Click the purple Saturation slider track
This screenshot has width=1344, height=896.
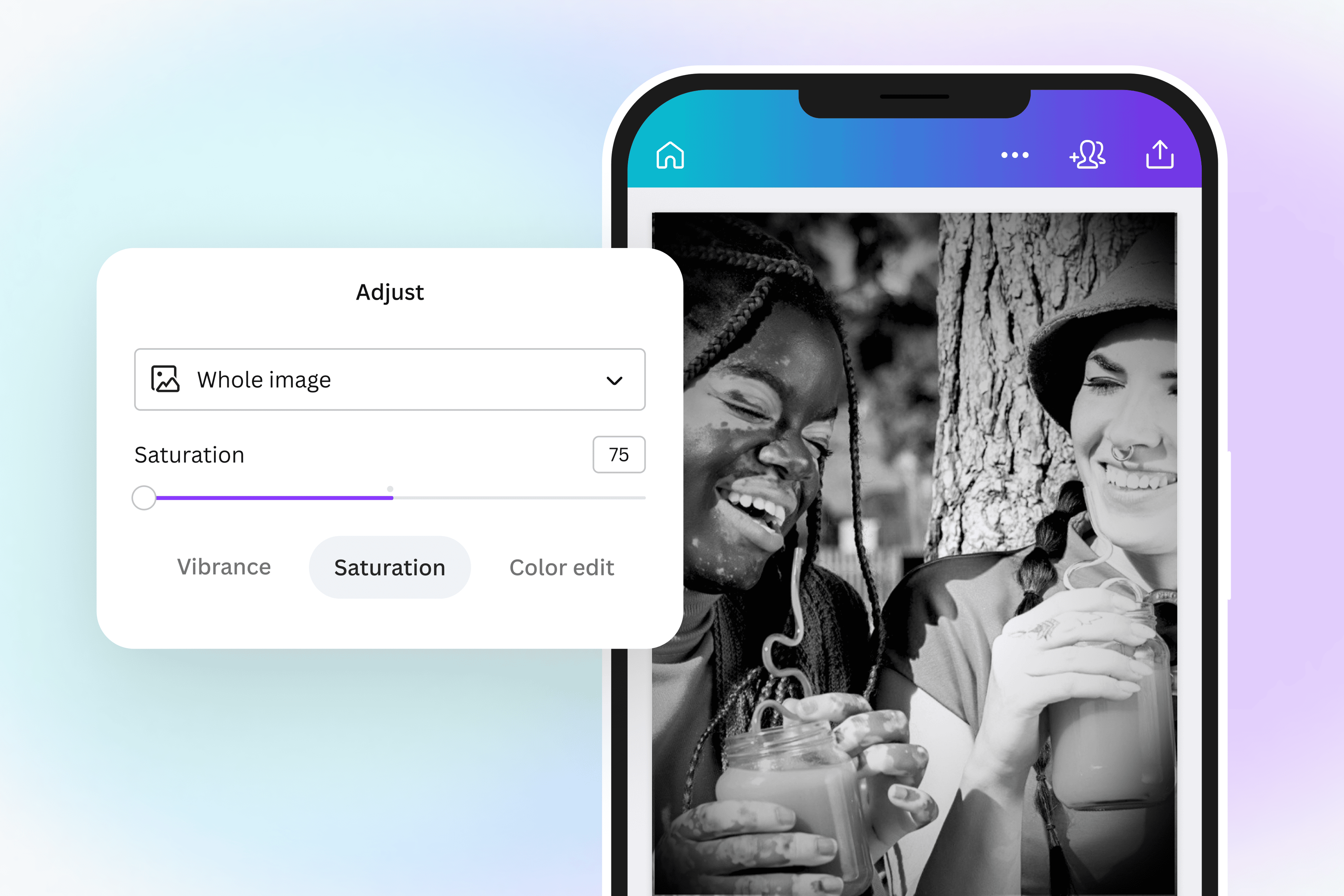pos(274,498)
